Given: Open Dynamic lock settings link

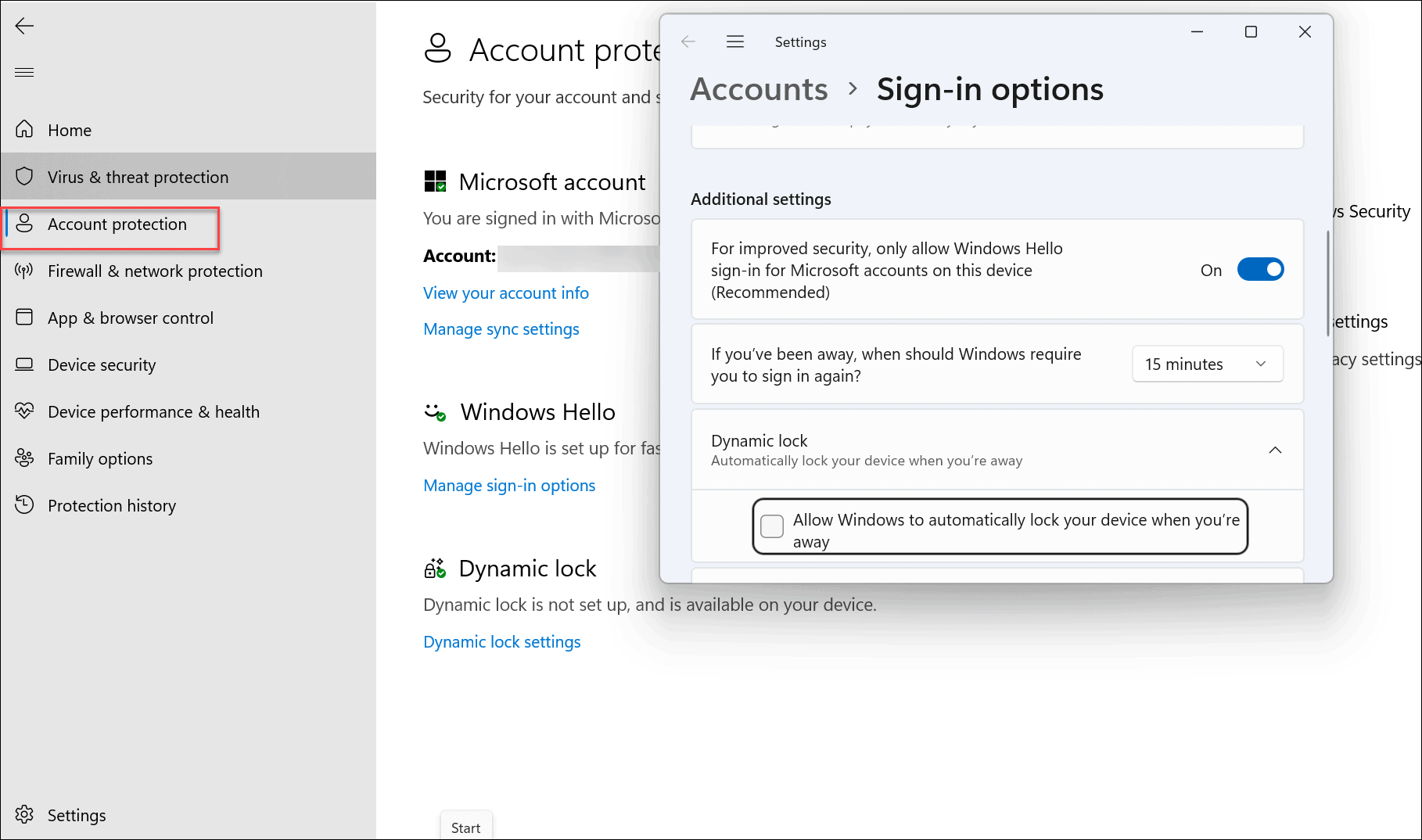Looking at the screenshot, I should (x=501, y=641).
